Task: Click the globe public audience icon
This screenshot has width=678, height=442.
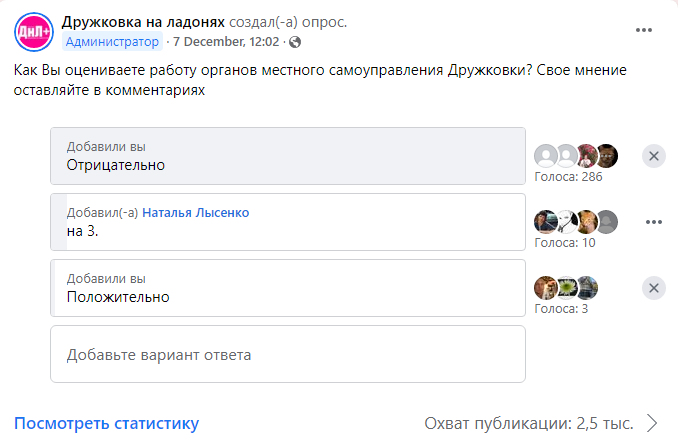Action: click(295, 42)
